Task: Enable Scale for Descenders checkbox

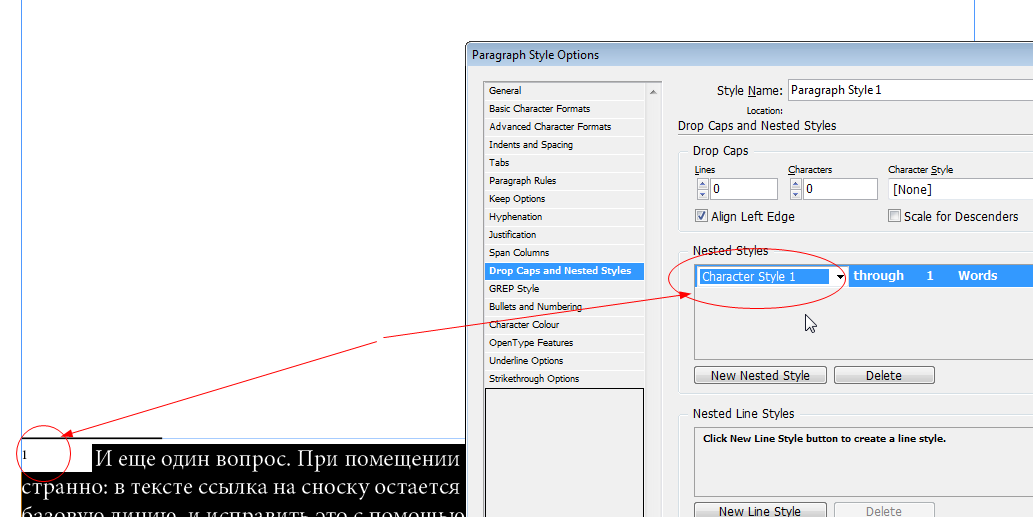Action: pos(894,216)
